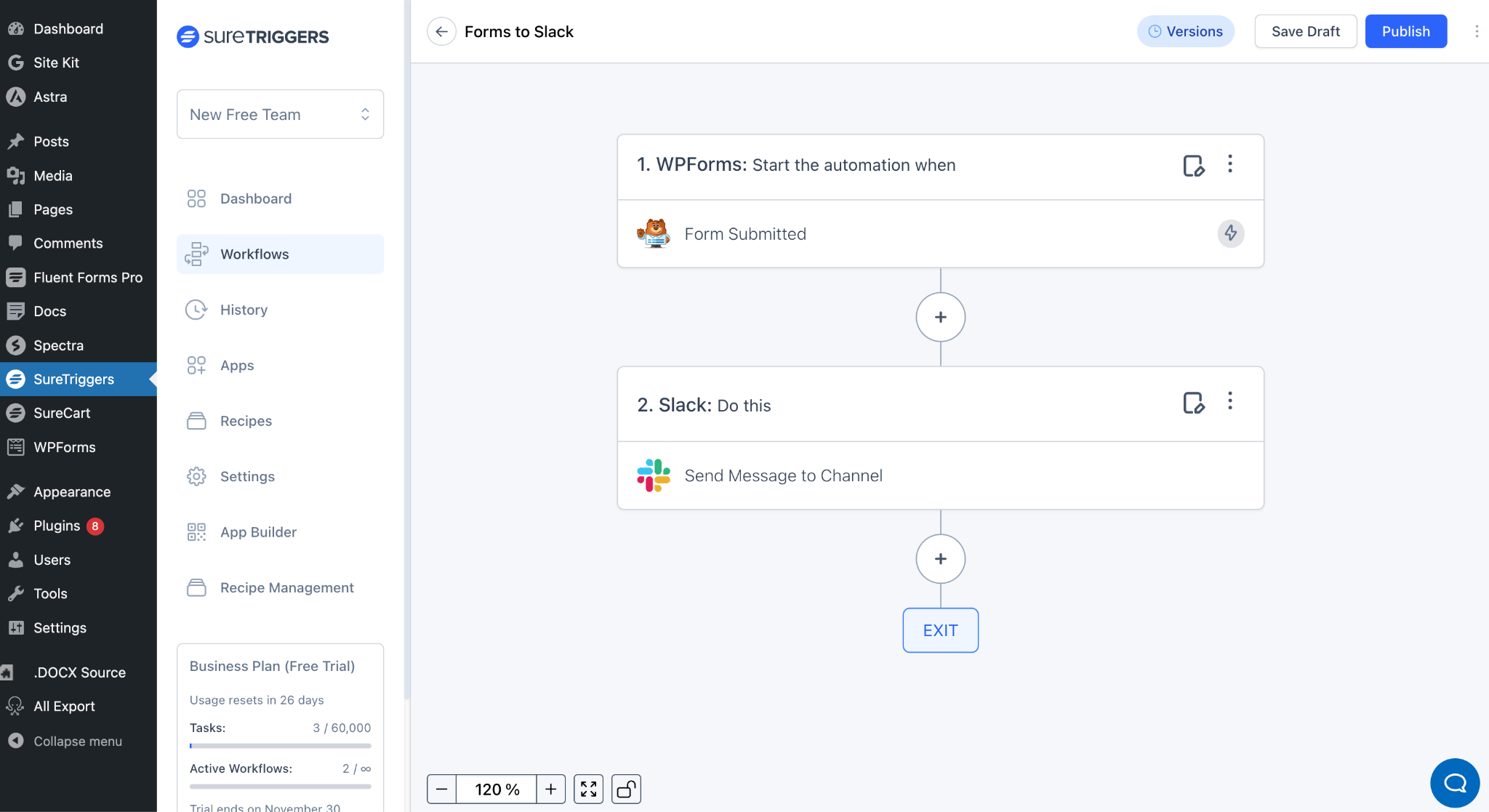
Task: Open Apps page
Action: click(x=280, y=365)
